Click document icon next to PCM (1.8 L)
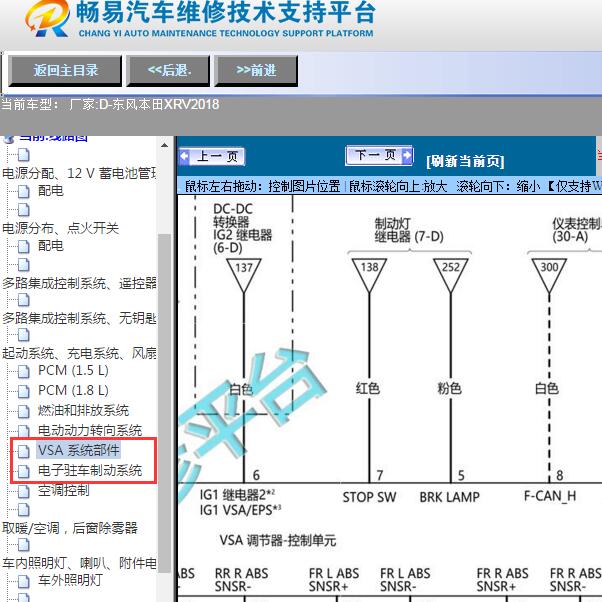 click(23, 391)
